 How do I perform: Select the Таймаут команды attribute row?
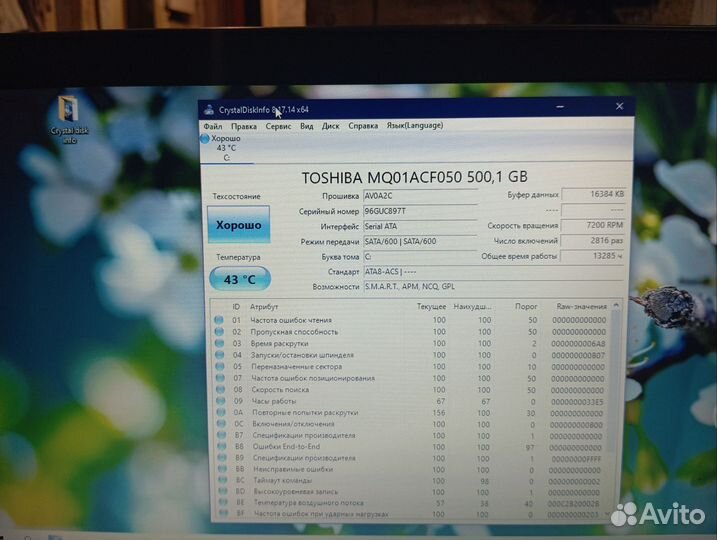point(411,481)
